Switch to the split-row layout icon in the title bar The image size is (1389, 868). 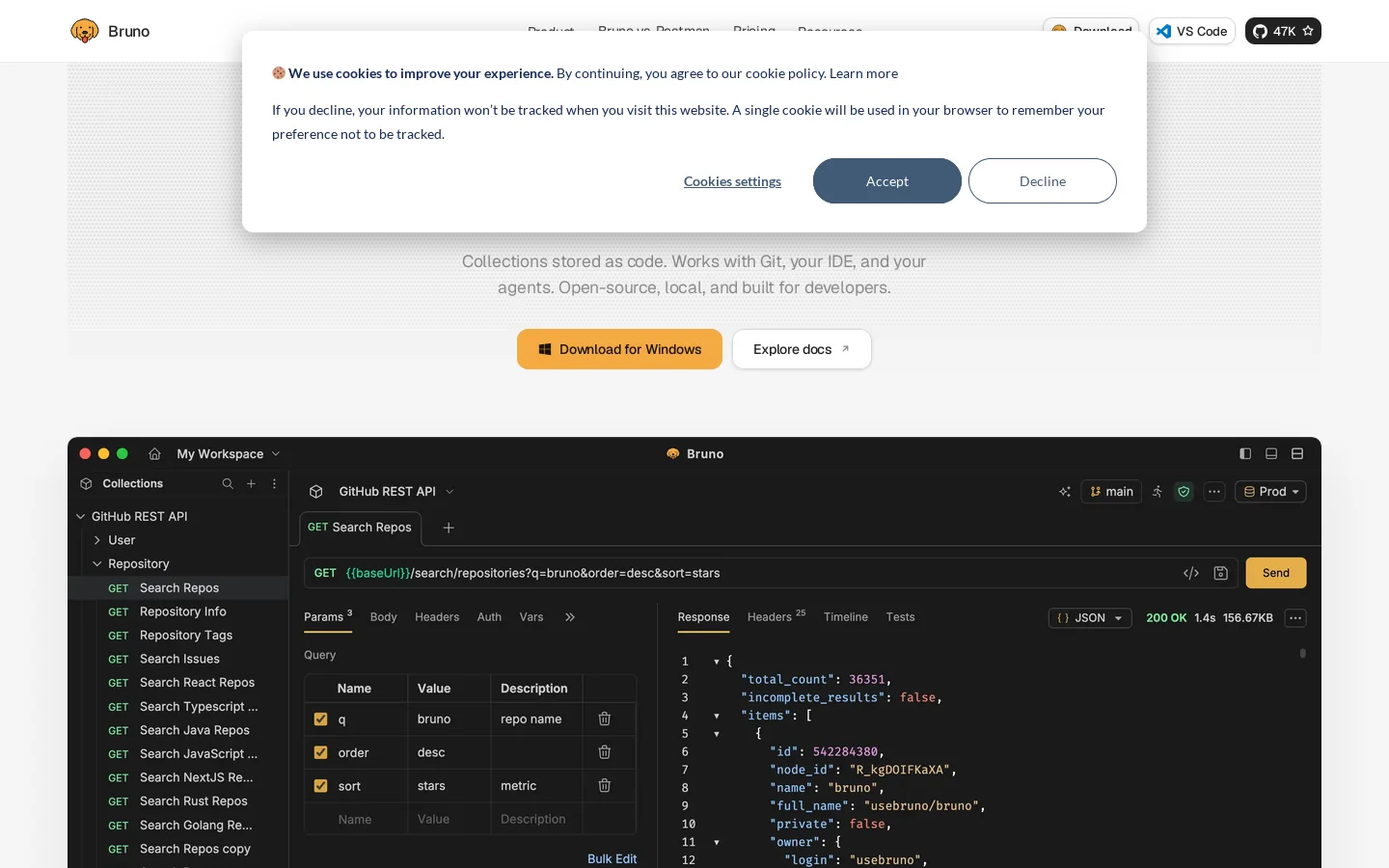coord(1297,453)
